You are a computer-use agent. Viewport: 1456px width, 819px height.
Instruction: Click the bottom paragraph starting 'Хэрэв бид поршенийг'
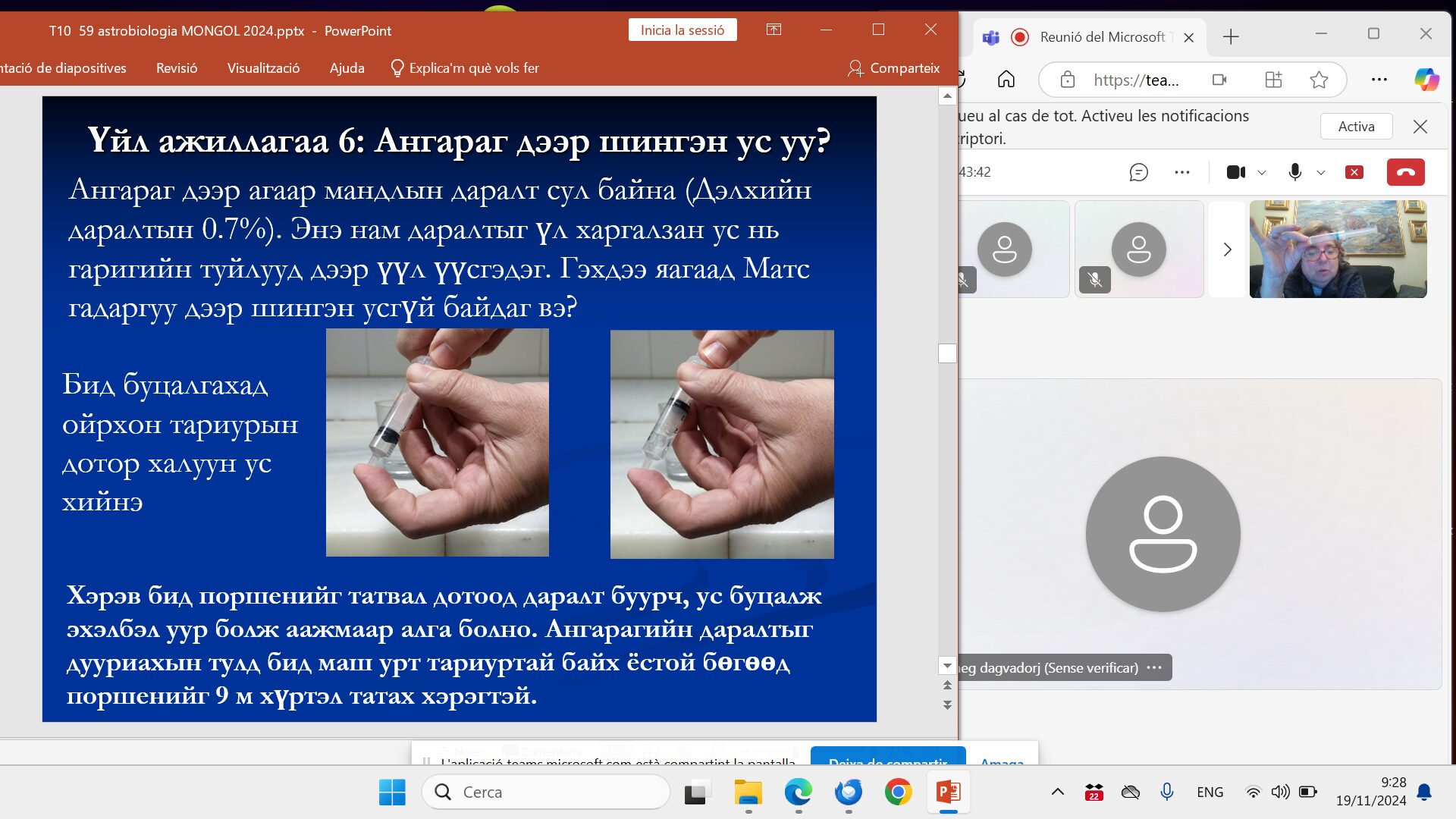(444, 645)
